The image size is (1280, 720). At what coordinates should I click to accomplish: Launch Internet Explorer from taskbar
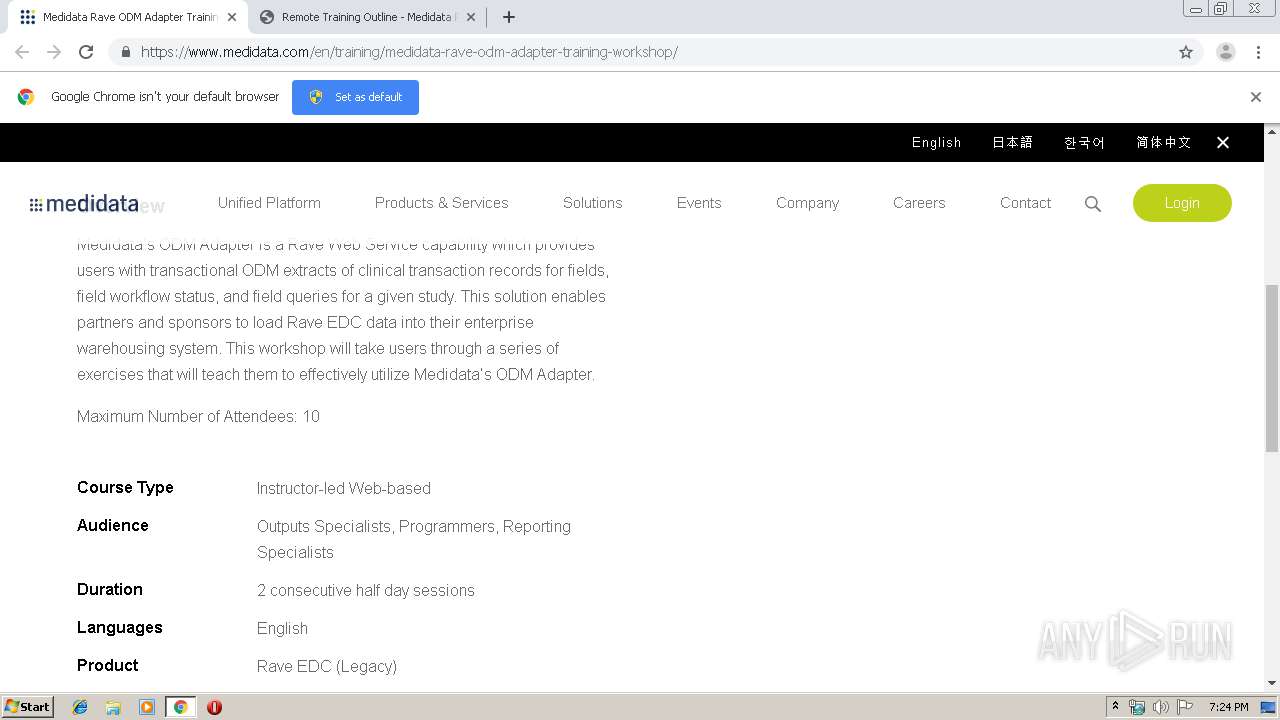tap(80, 707)
